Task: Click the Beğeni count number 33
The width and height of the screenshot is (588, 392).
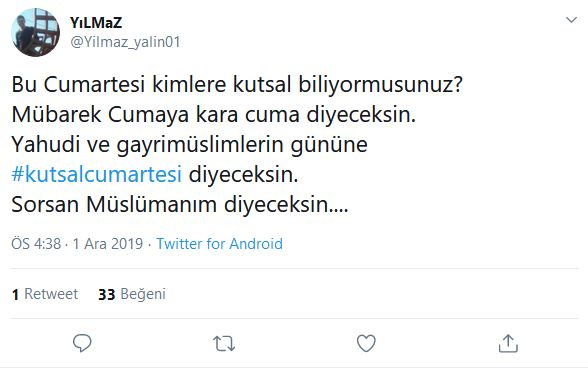Action: click(x=106, y=294)
